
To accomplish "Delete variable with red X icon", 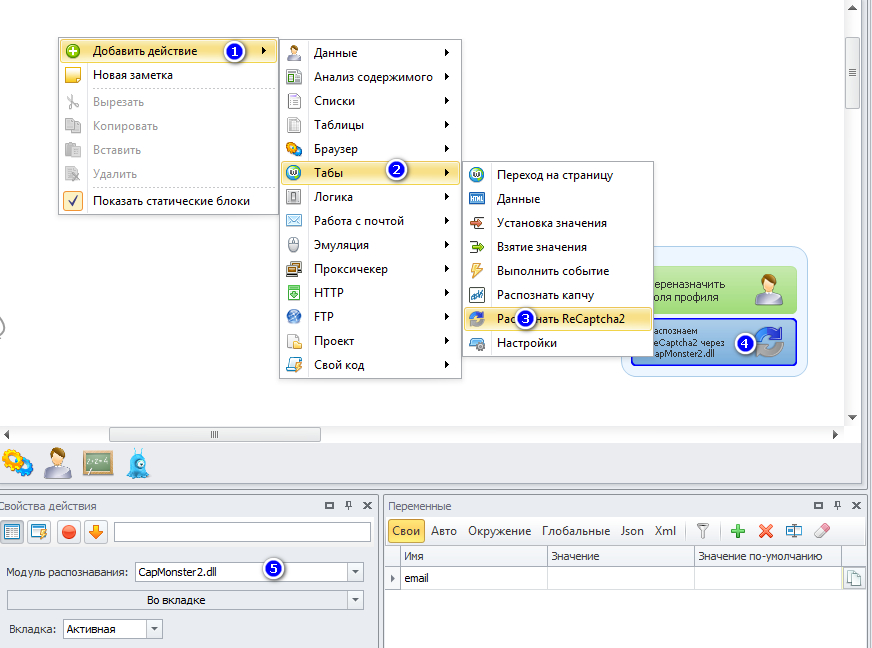I will coord(766,531).
